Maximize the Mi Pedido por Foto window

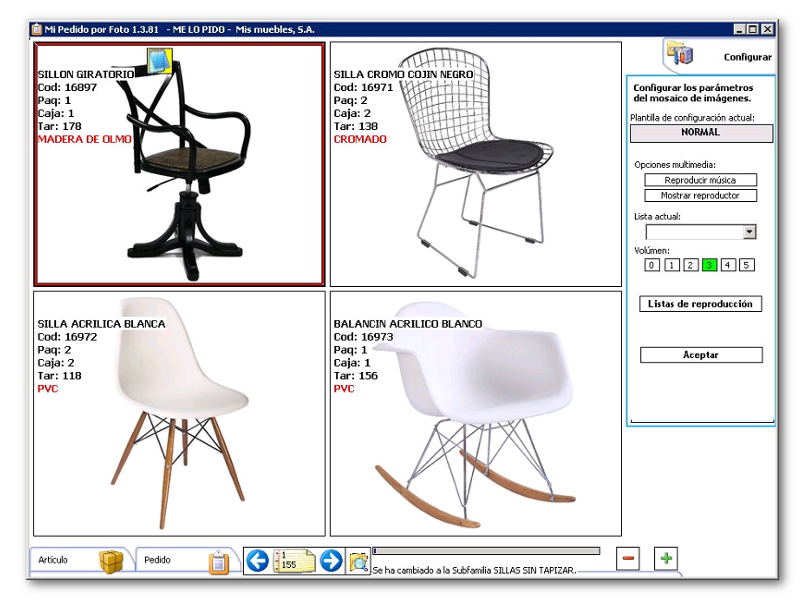pos(753,29)
